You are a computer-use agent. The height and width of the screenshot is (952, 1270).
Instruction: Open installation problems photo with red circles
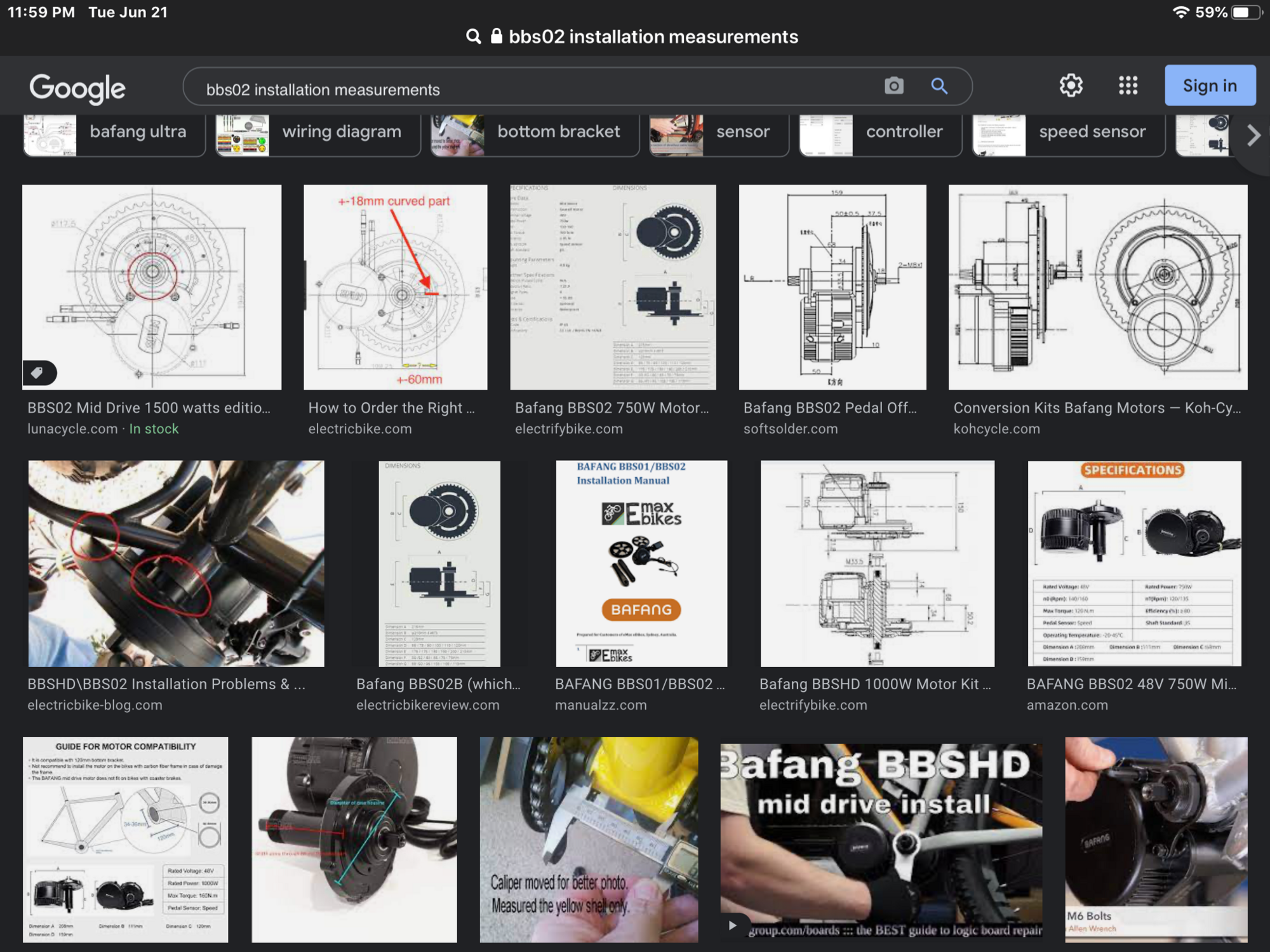[x=176, y=564]
